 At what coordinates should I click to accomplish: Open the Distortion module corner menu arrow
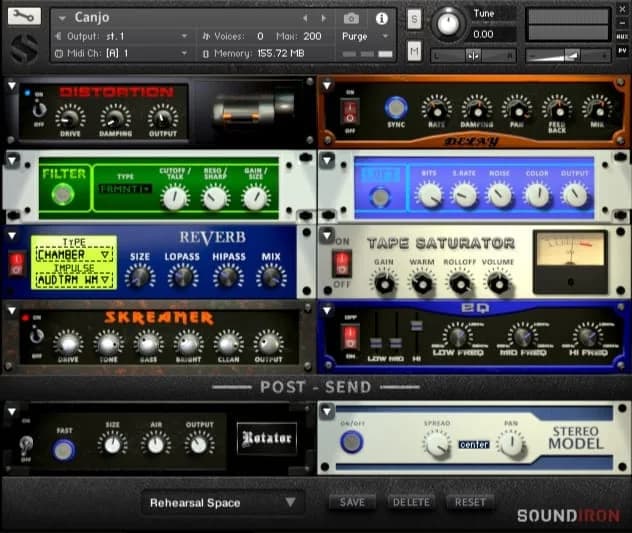tap(11, 86)
